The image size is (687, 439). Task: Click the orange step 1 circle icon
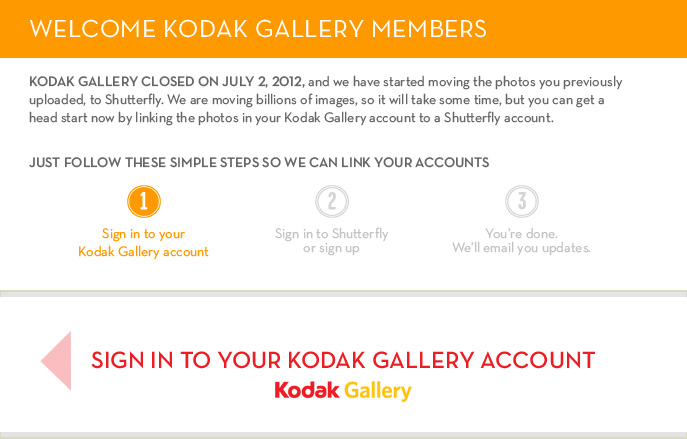144,202
